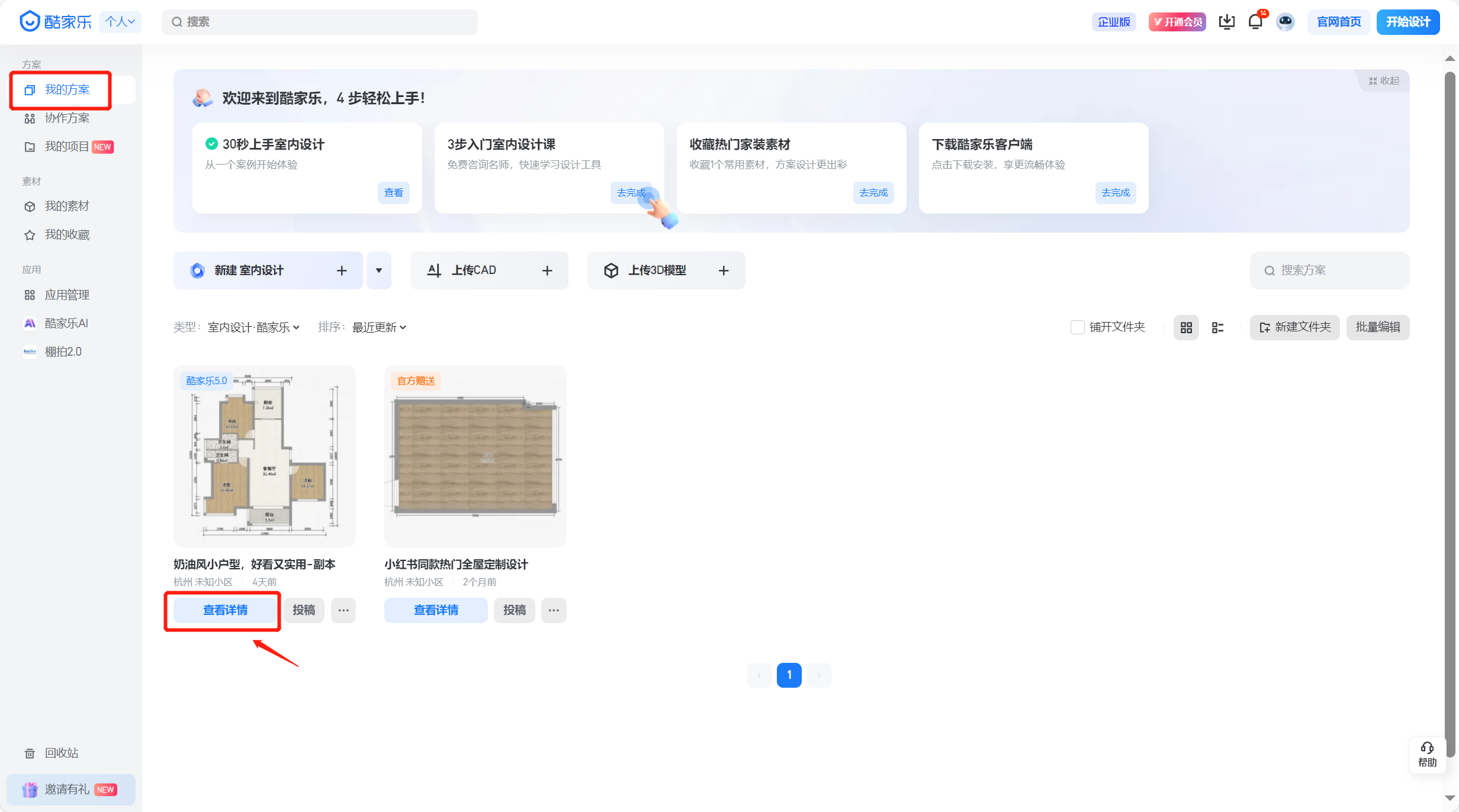Open the notifications bell
The height and width of the screenshot is (812, 1459).
(x=1255, y=22)
